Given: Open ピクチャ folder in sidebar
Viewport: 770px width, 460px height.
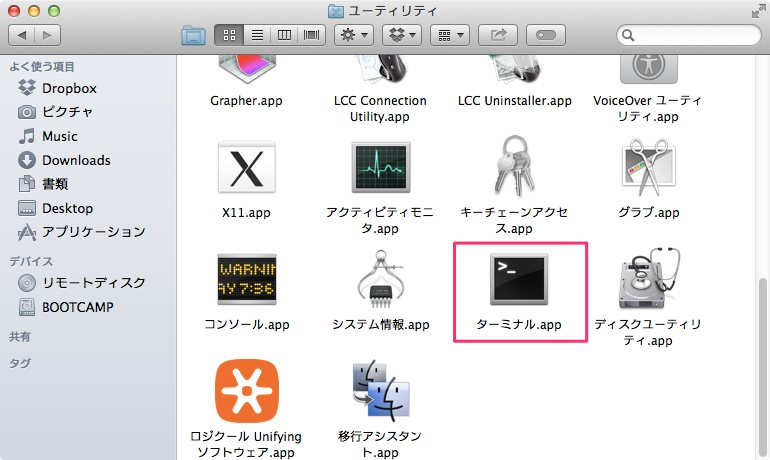Looking at the screenshot, I should pos(55,112).
